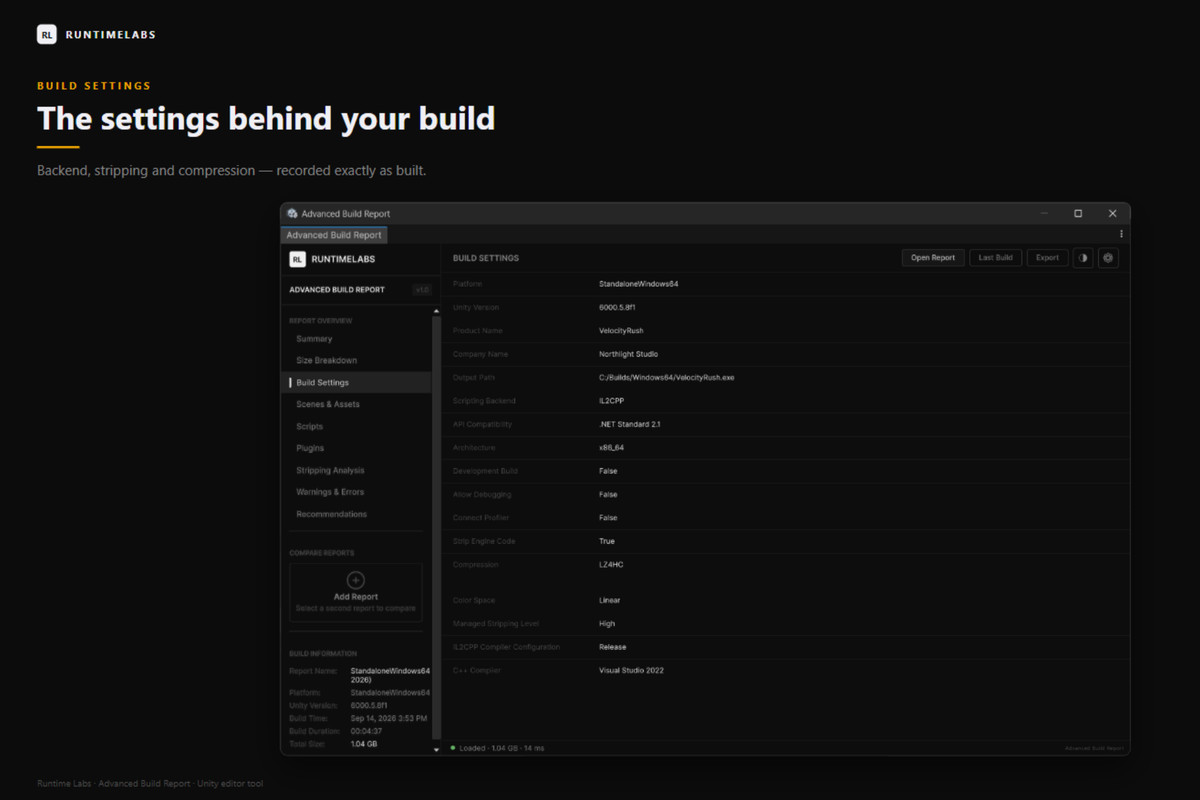The width and height of the screenshot is (1200, 800).
Task: Click the Release compiler configuration value
Action: click(x=612, y=647)
